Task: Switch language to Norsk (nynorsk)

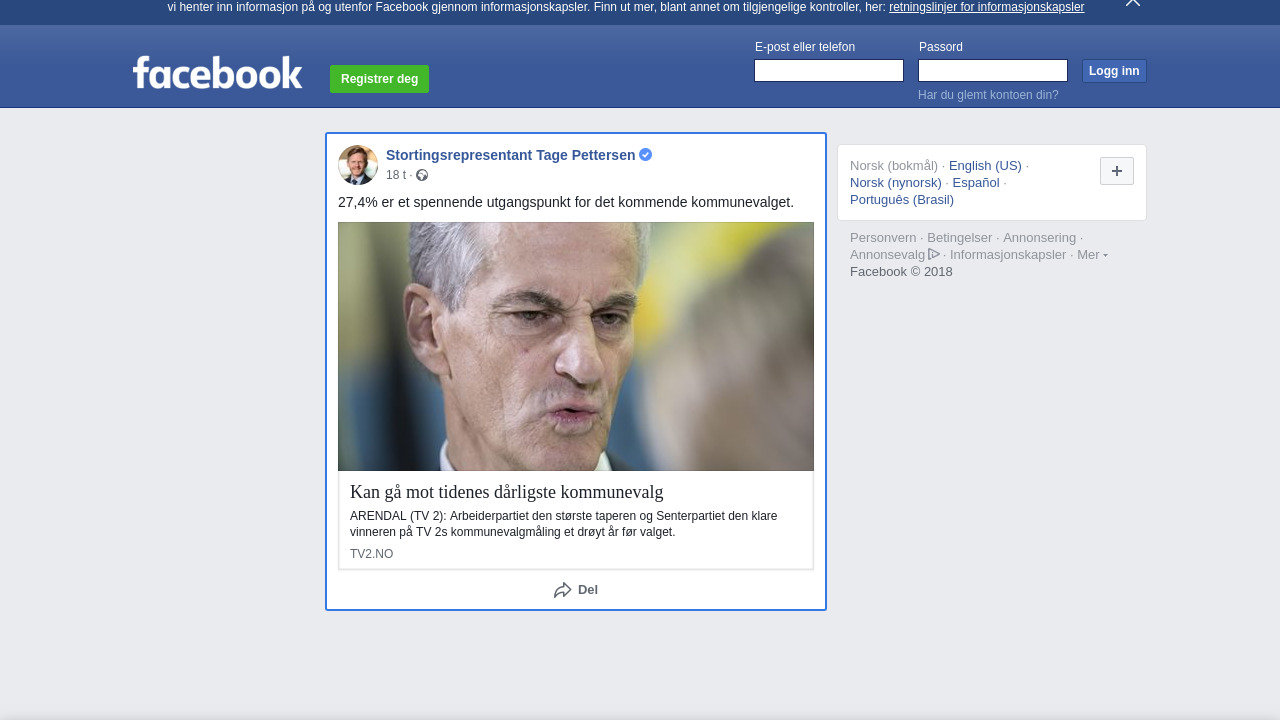Action: coord(896,183)
